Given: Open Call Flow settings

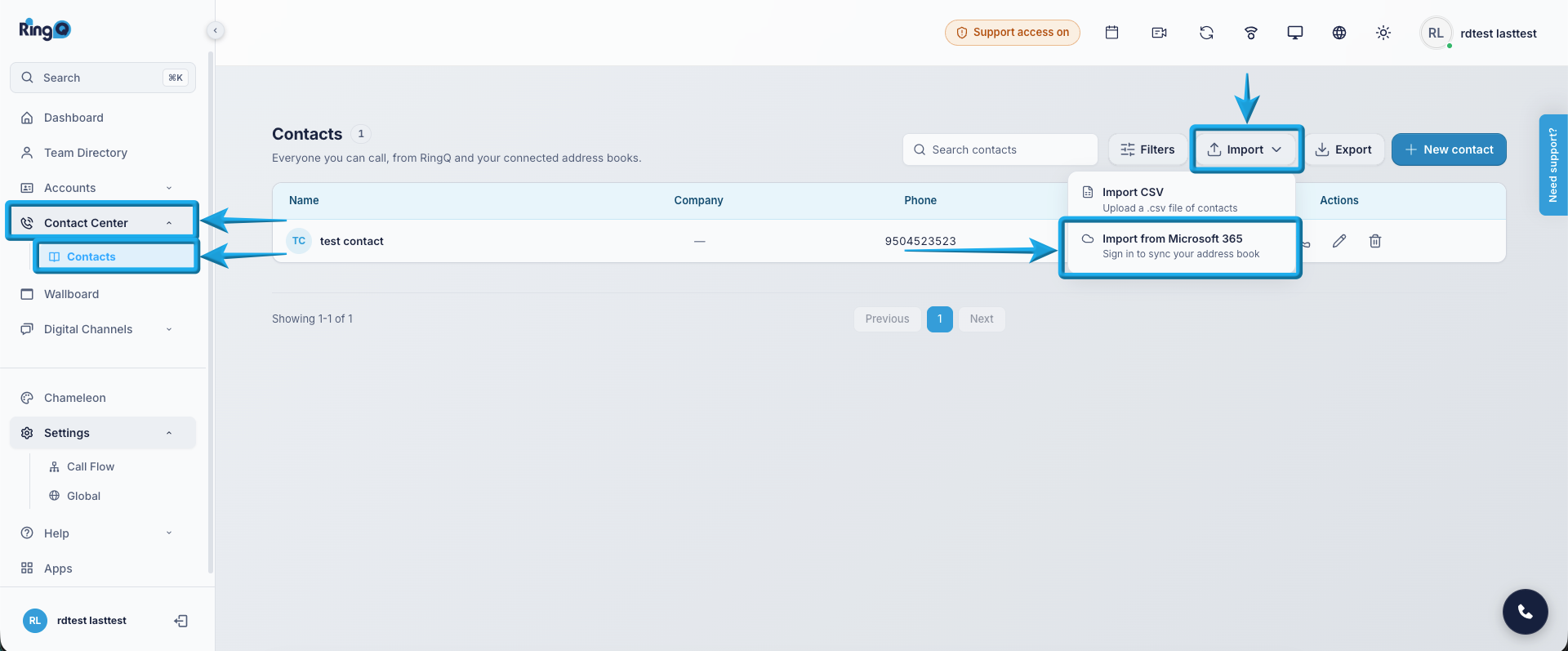Looking at the screenshot, I should (x=116, y=466).
